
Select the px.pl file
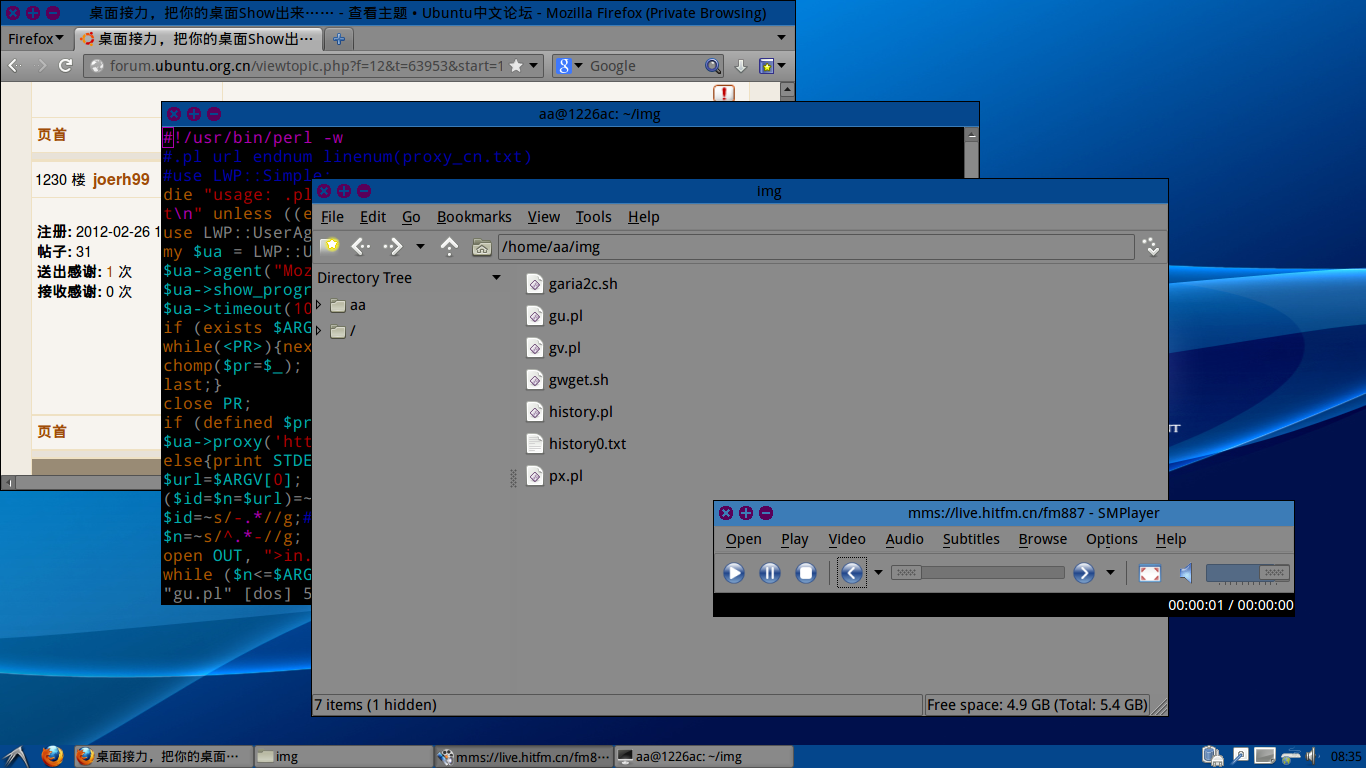click(x=554, y=476)
